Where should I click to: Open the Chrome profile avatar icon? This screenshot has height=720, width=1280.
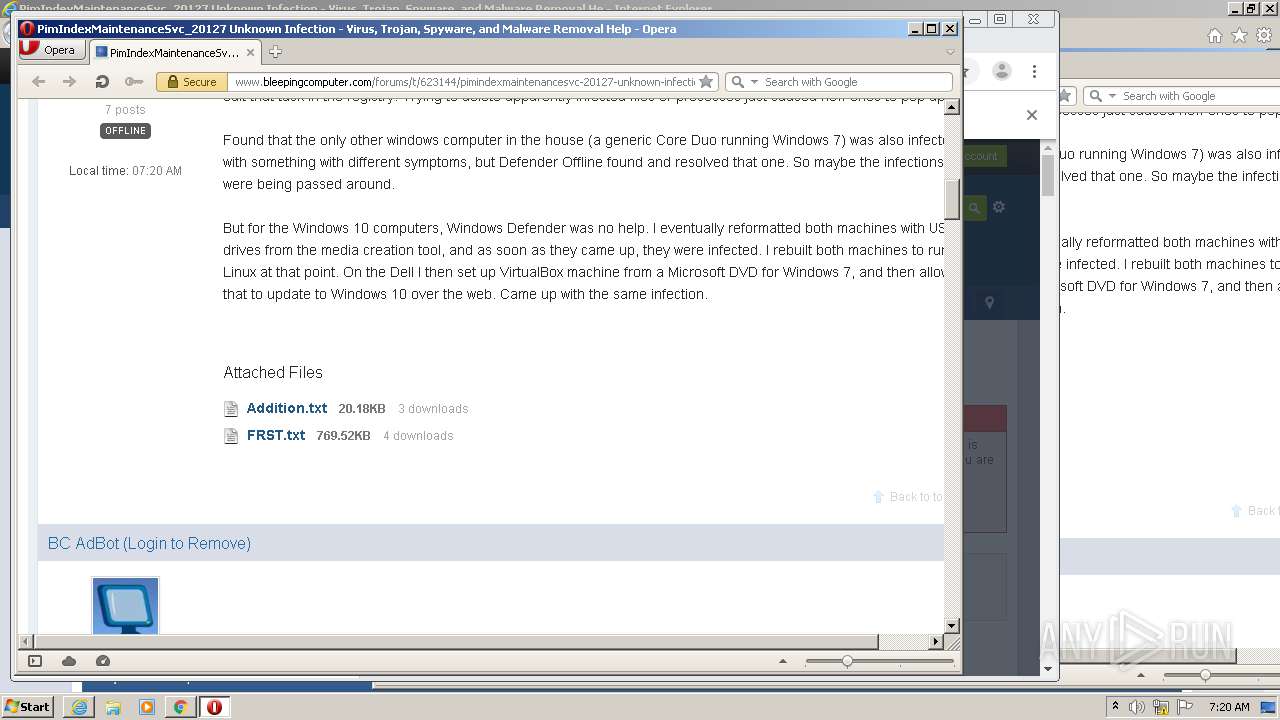tap(1001, 71)
